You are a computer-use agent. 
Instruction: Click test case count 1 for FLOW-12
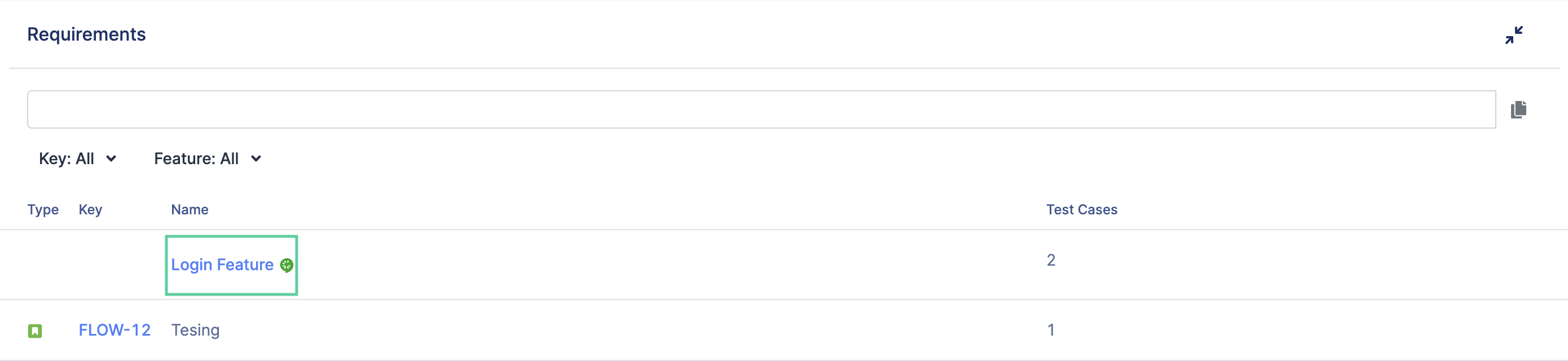[1051, 330]
